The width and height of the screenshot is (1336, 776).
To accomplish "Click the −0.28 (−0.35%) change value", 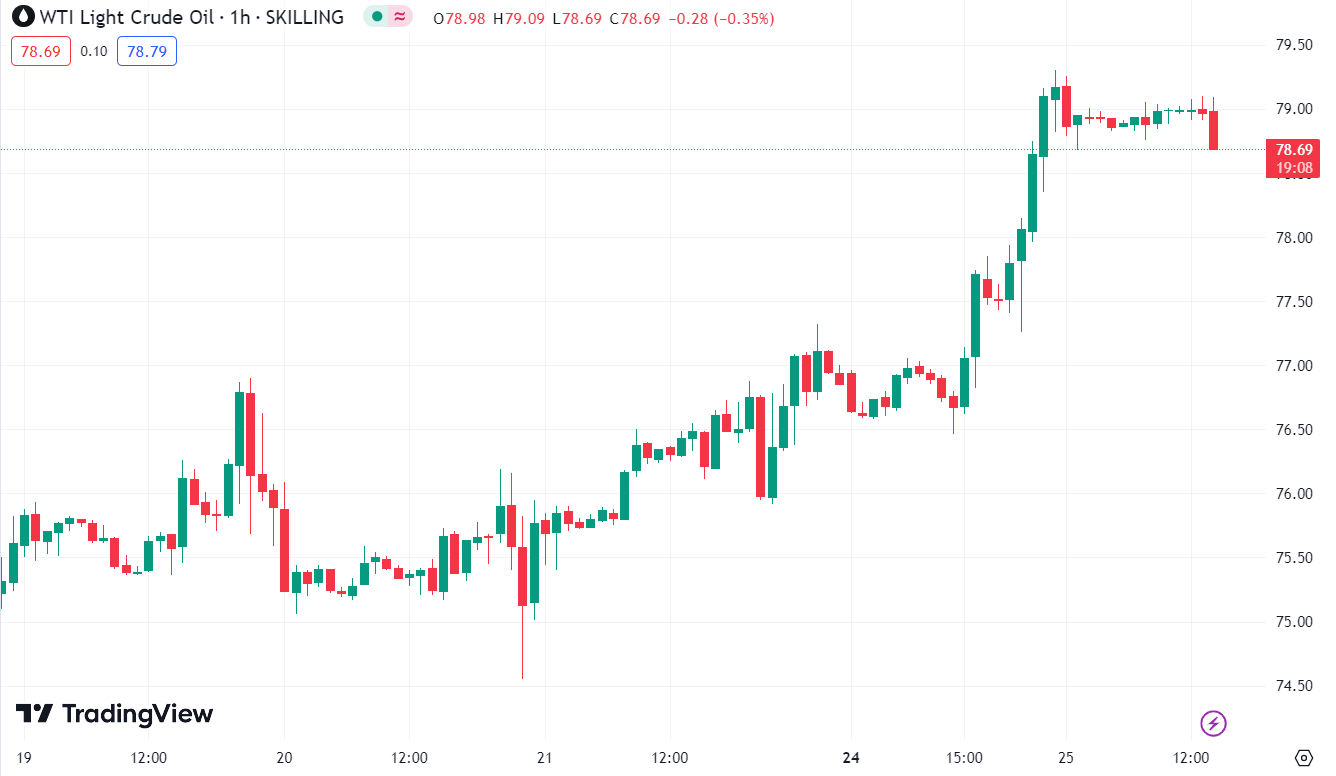I will click(x=720, y=19).
